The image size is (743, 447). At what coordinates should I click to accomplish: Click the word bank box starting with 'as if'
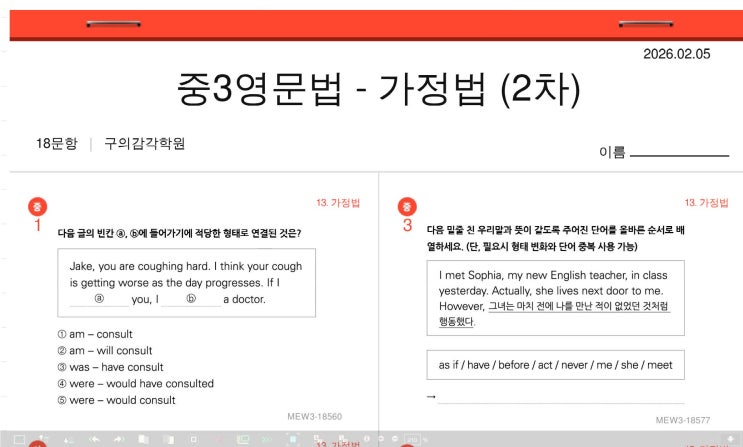coord(555,365)
